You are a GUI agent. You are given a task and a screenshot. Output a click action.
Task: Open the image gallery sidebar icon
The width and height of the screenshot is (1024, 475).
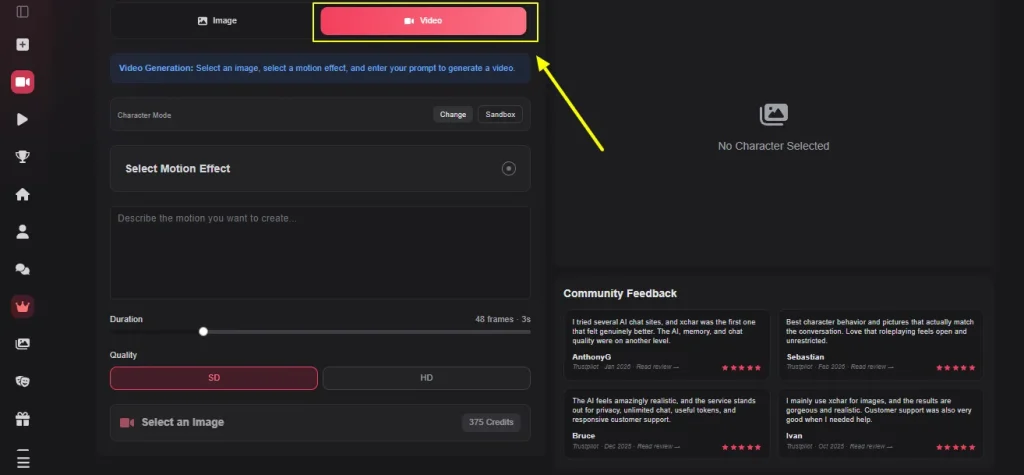point(23,344)
